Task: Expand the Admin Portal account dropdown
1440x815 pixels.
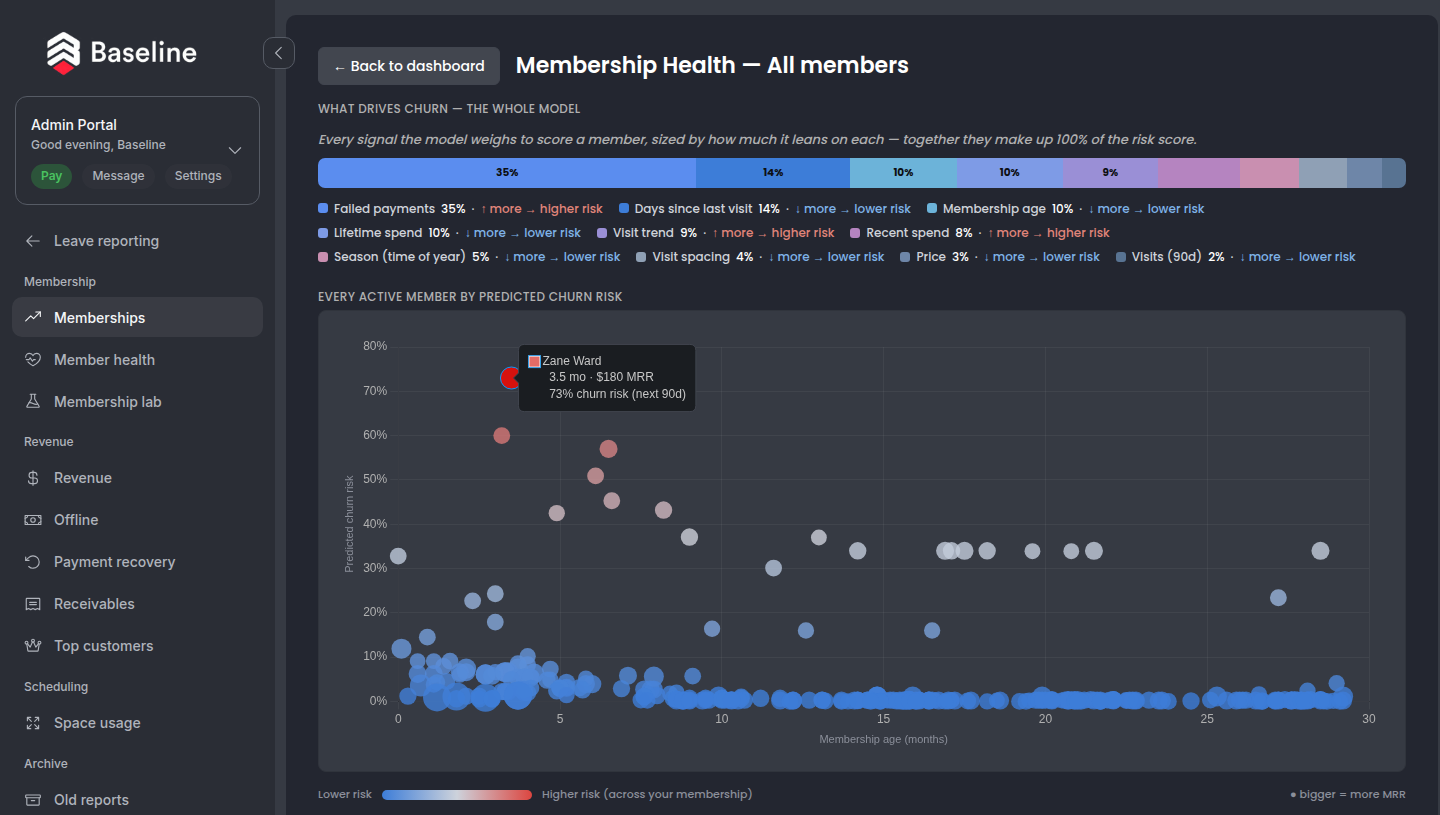Action: tap(235, 150)
